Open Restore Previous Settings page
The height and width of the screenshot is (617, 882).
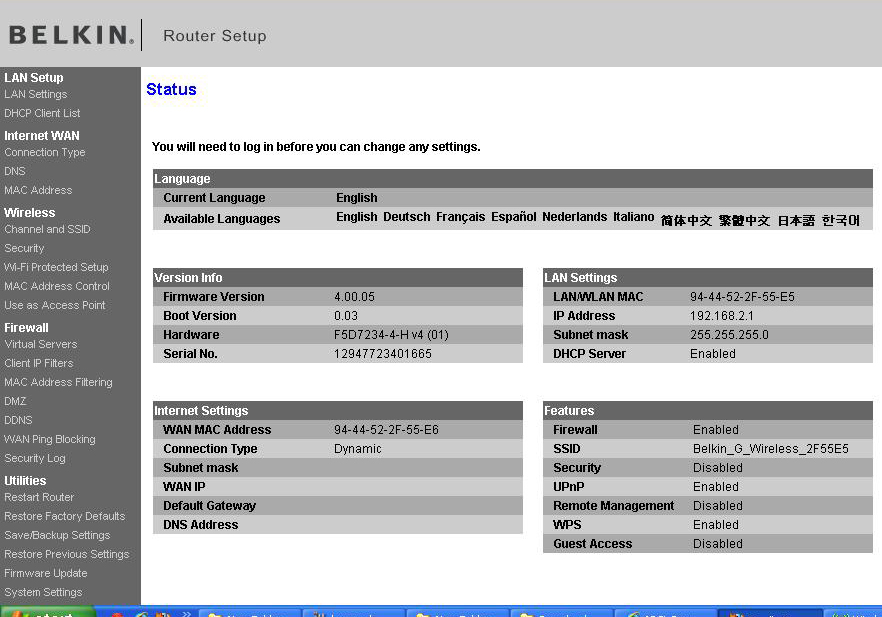tap(66, 555)
